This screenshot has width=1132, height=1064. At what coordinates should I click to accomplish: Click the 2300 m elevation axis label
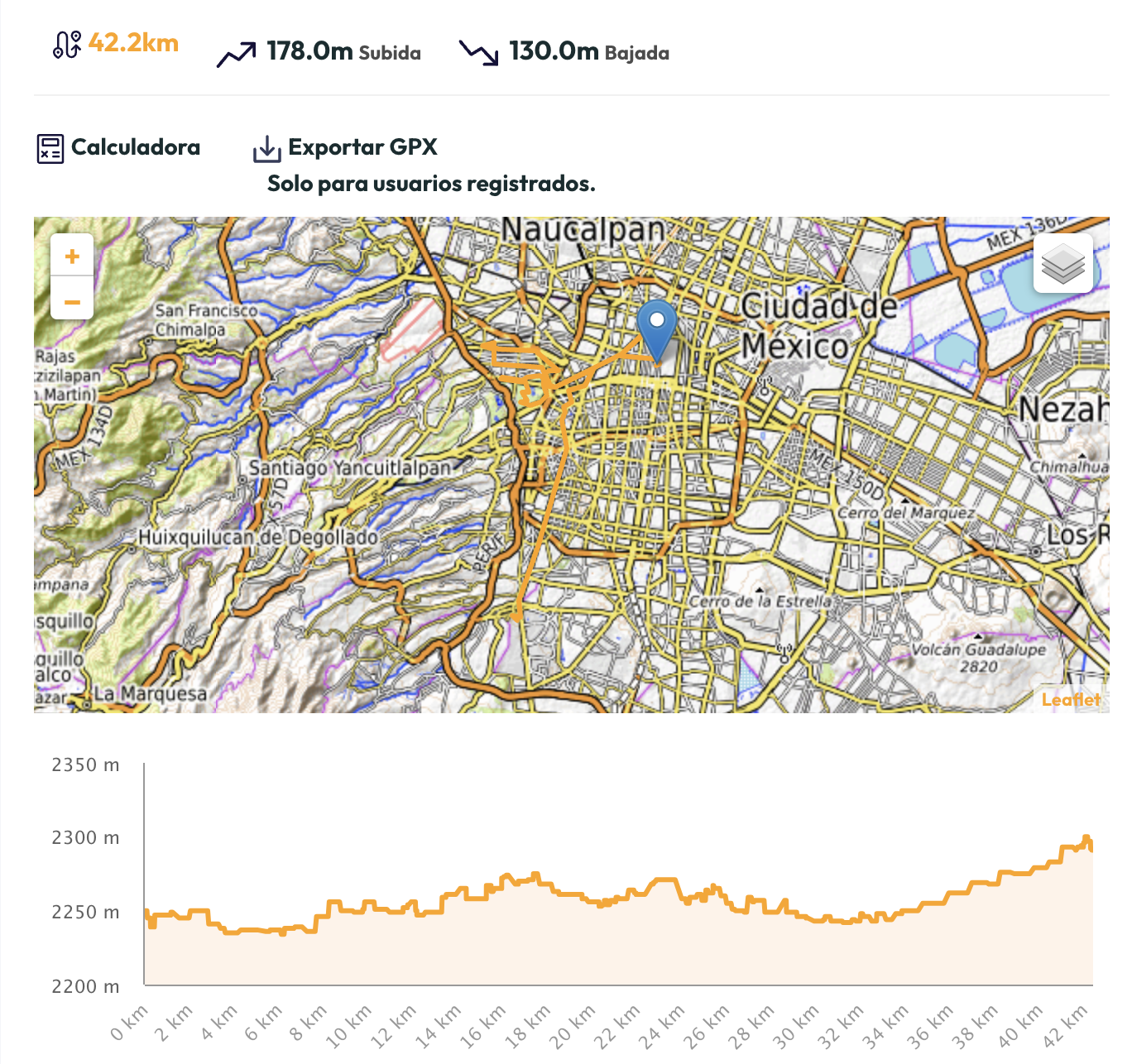tap(85, 838)
